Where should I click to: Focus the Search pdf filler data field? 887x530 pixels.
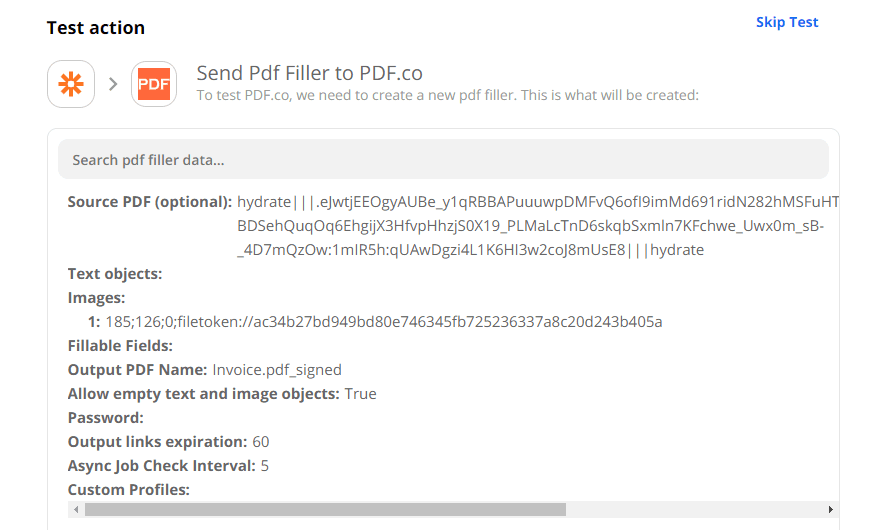(443, 160)
